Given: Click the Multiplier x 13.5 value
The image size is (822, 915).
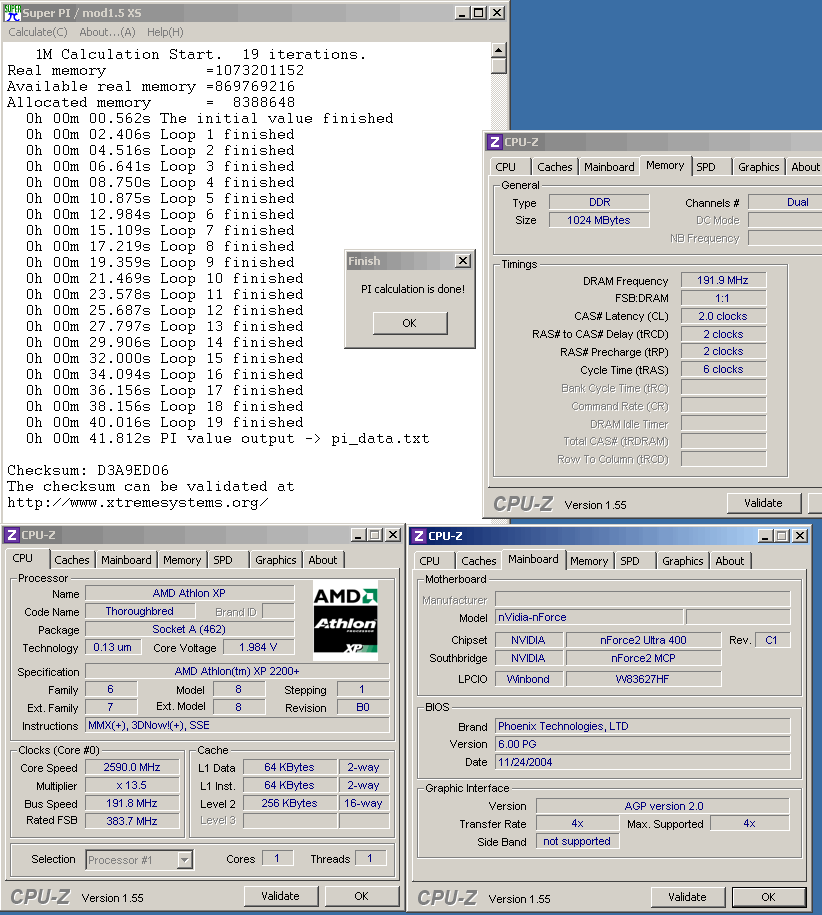Looking at the screenshot, I should click(132, 785).
